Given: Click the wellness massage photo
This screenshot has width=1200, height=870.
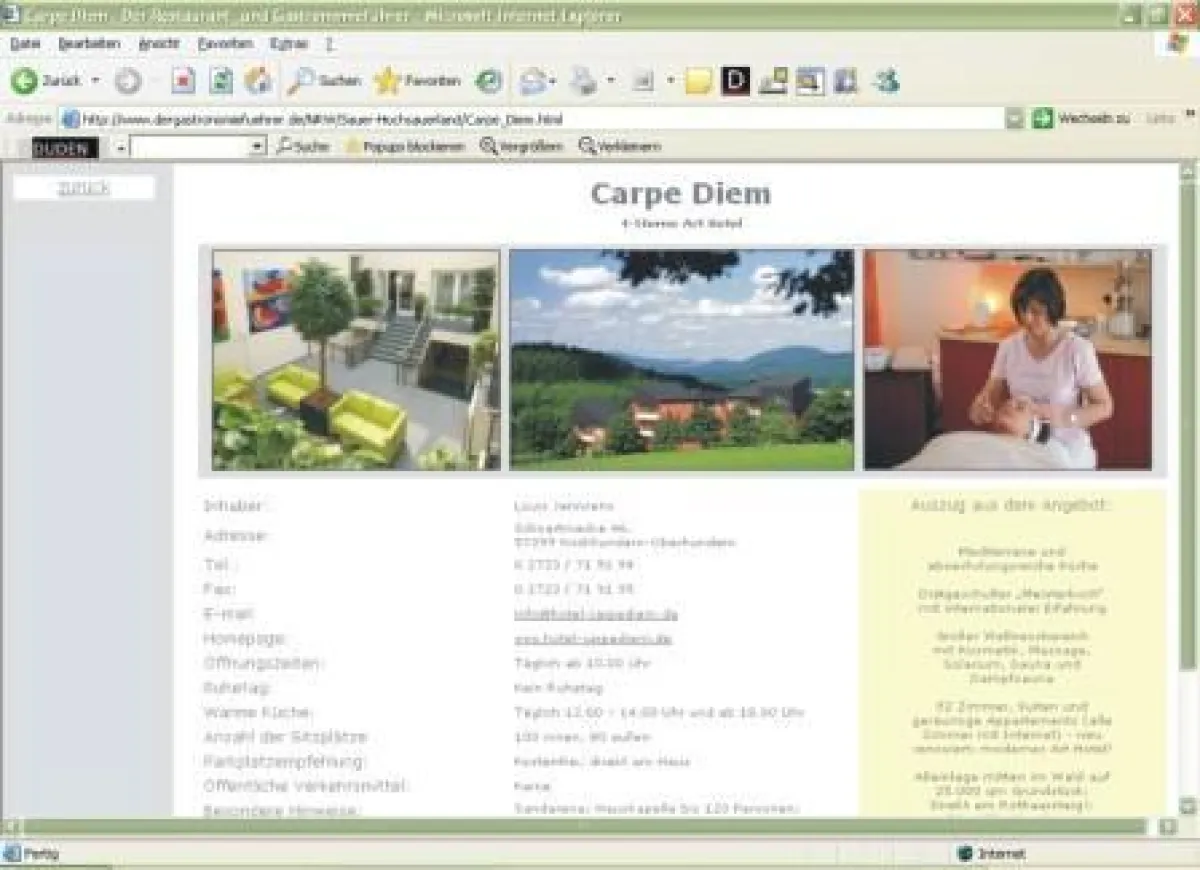Looking at the screenshot, I should (x=1010, y=360).
